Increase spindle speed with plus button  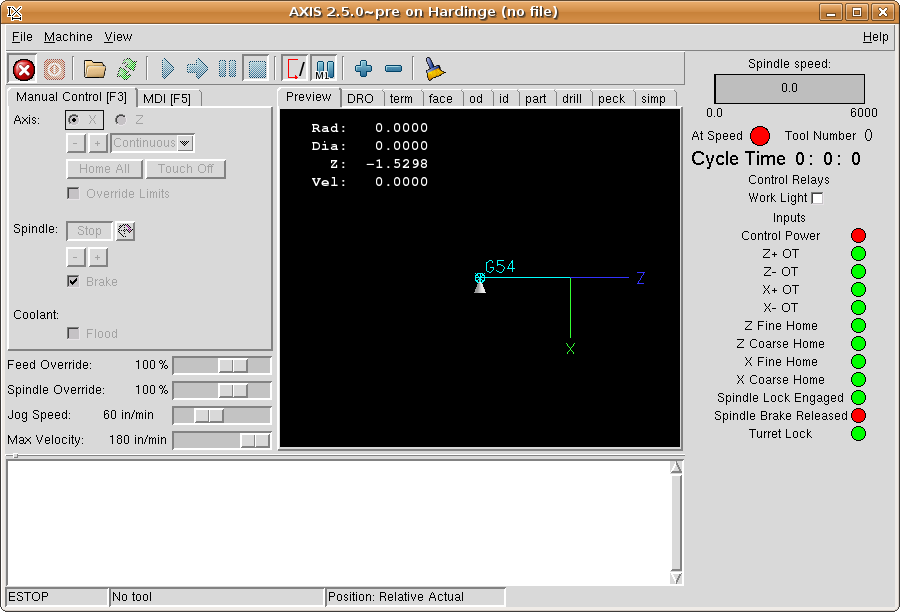point(98,257)
